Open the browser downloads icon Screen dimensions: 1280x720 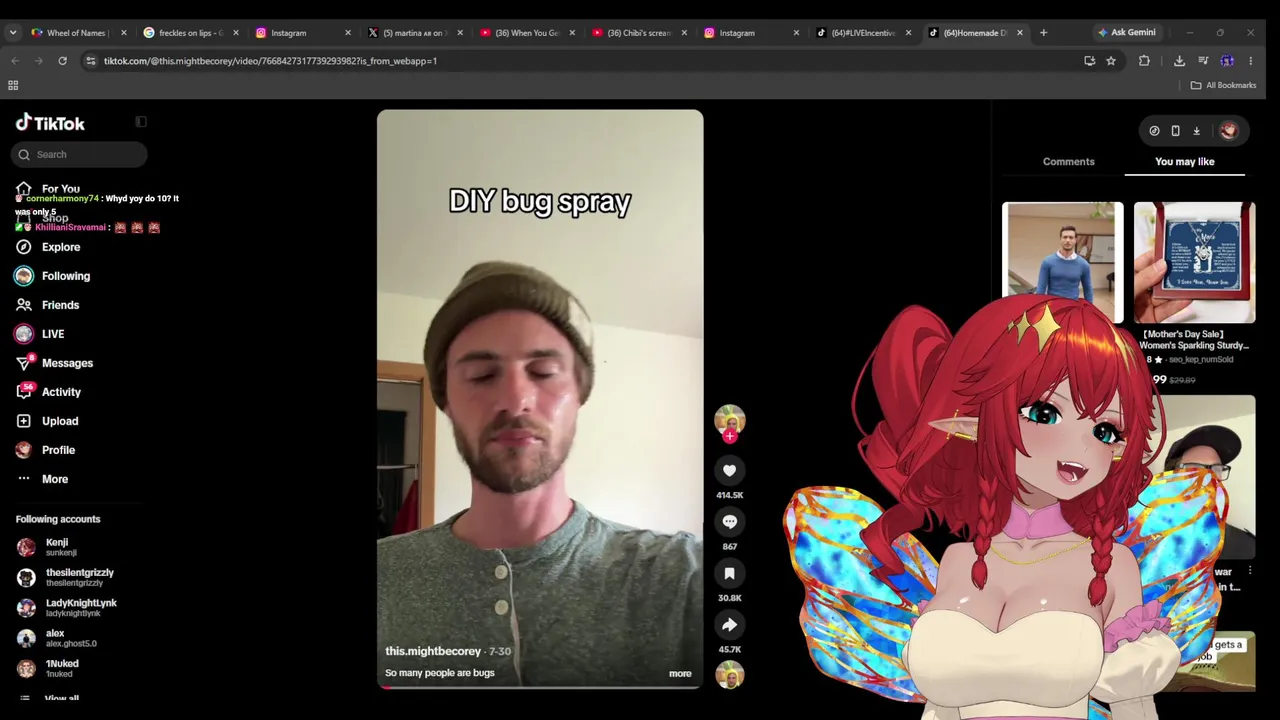(x=1179, y=61)
